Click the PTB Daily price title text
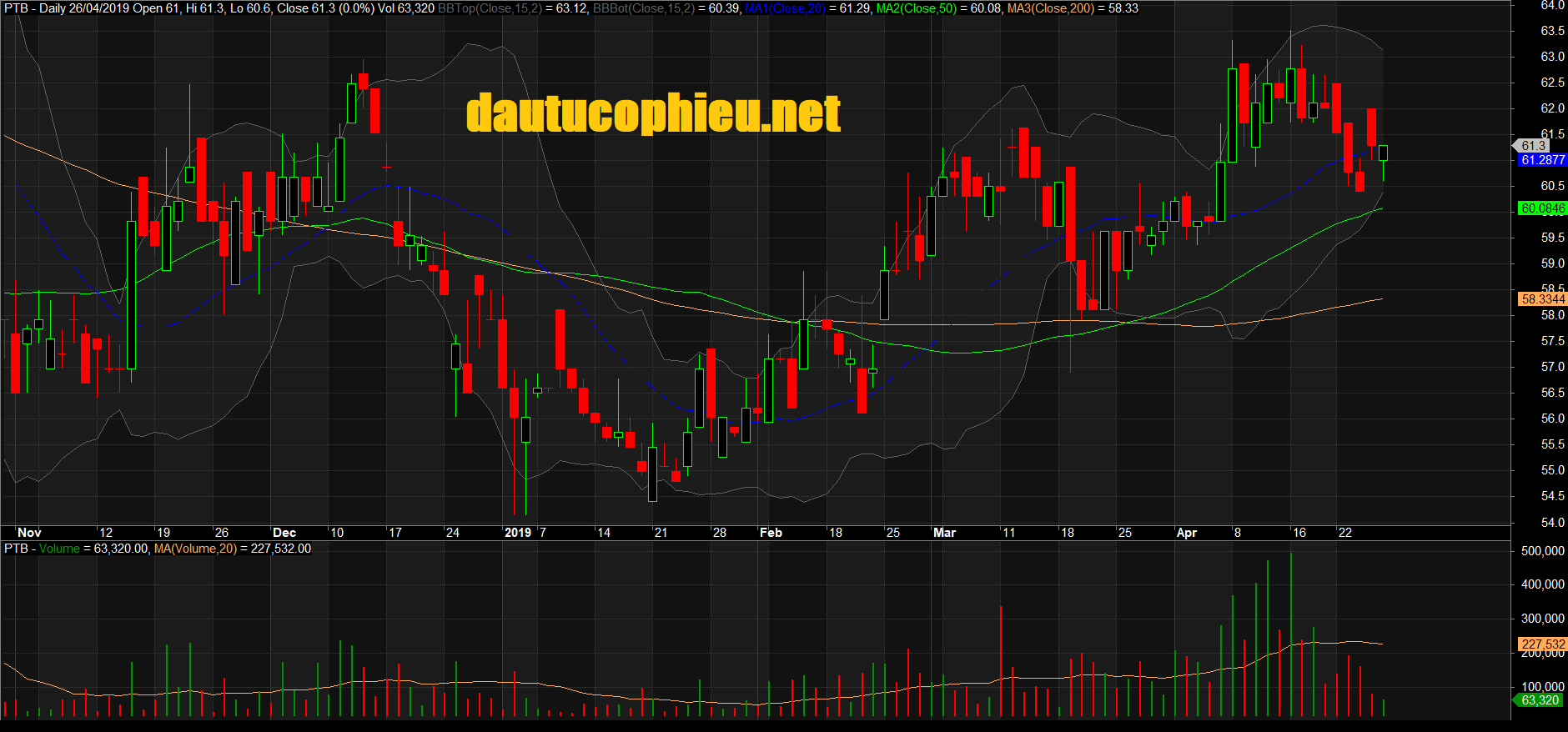Viewport: 1568px width, 732px height. point(33,8)
